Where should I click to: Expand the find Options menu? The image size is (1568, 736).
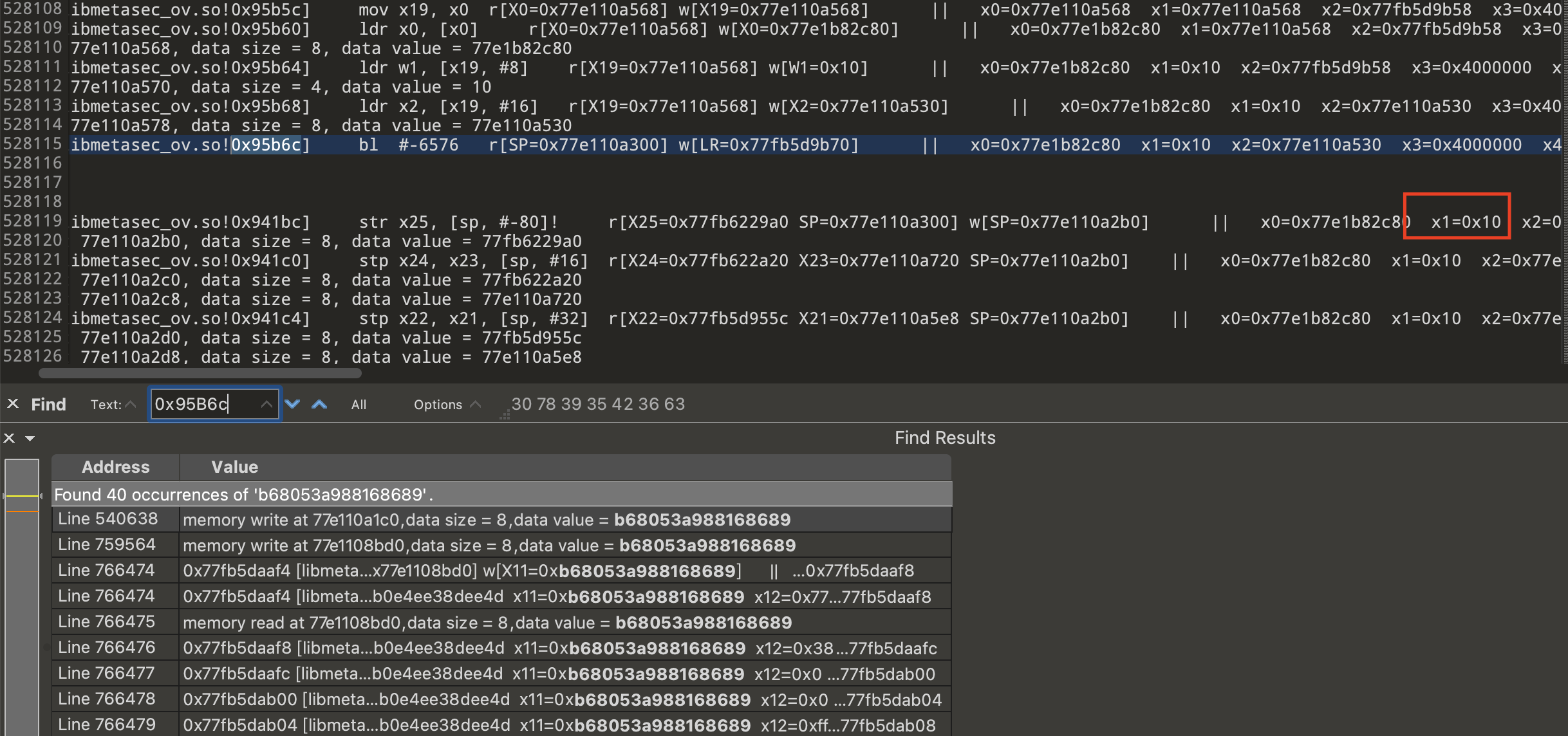(x=447, y=405)
